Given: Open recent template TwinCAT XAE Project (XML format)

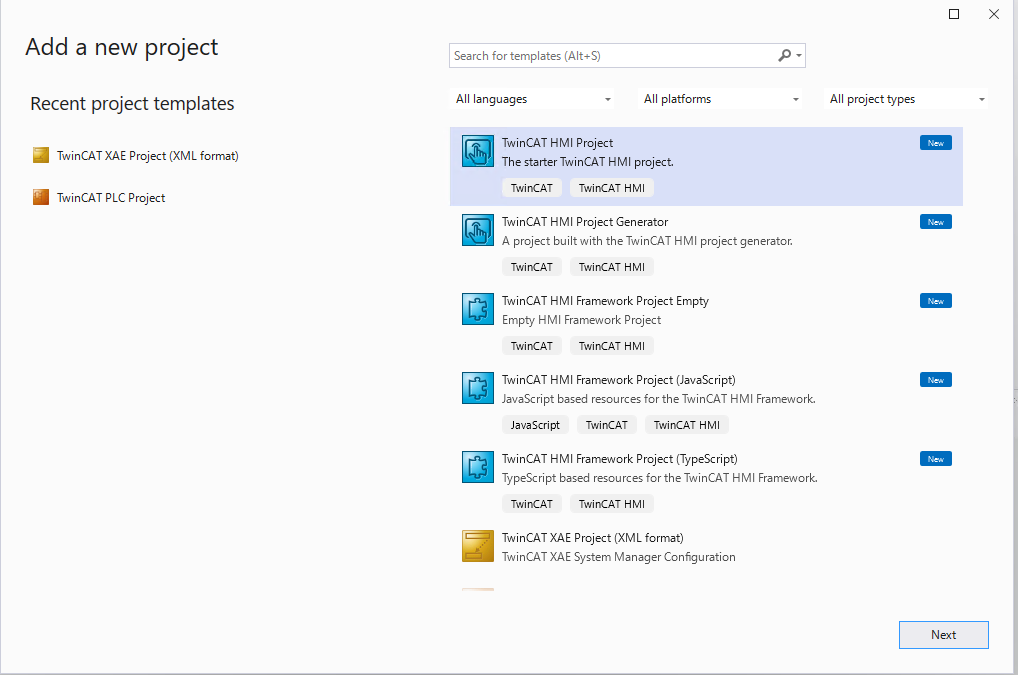Looking at the screenshot, I should click(x=147, y=156).
